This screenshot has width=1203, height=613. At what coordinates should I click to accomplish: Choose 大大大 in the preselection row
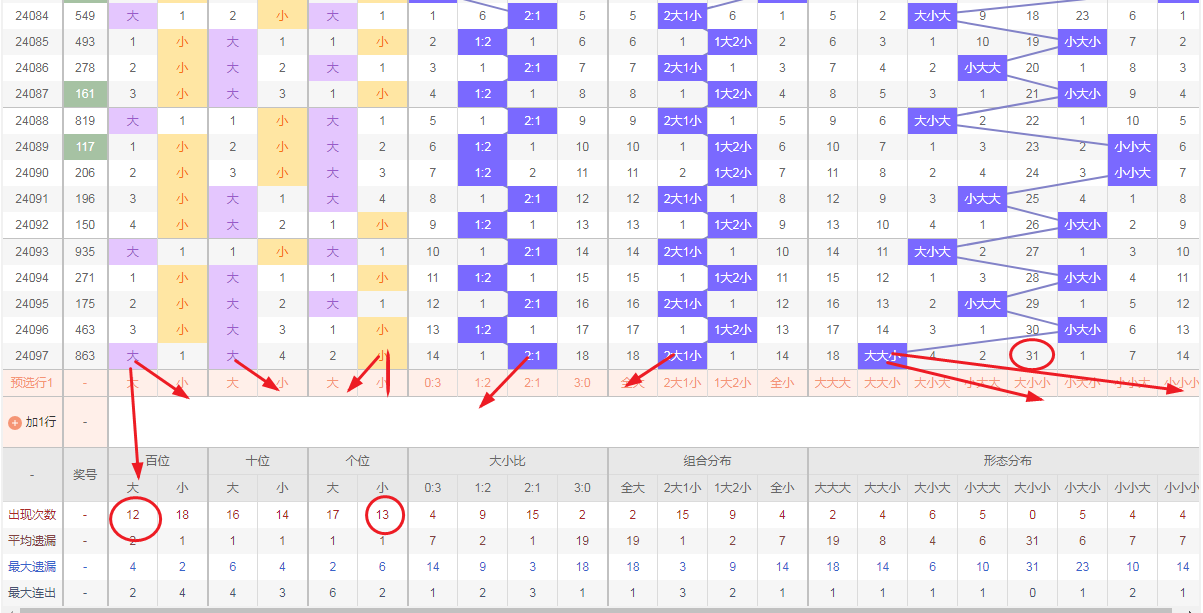(x=832, y=382)
